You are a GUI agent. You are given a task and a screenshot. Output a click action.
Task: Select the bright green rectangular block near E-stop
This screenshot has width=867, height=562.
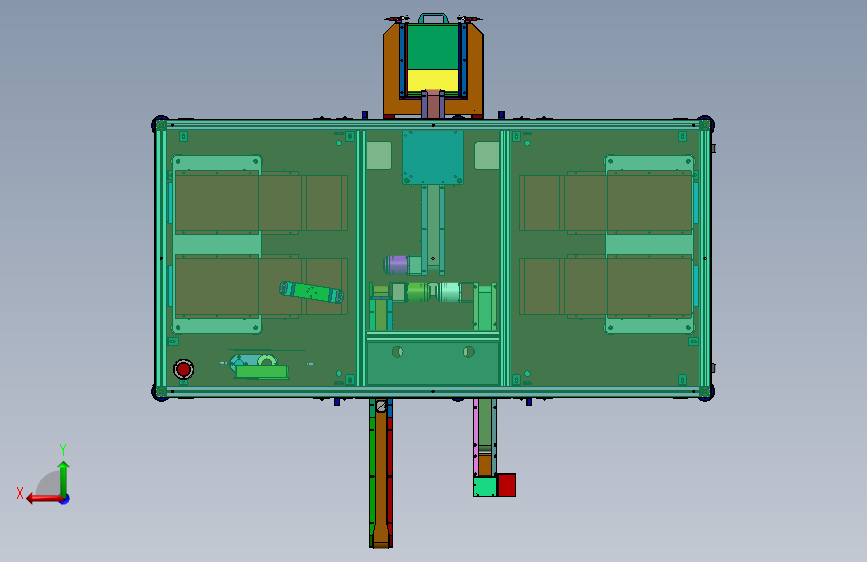(262, 372)
